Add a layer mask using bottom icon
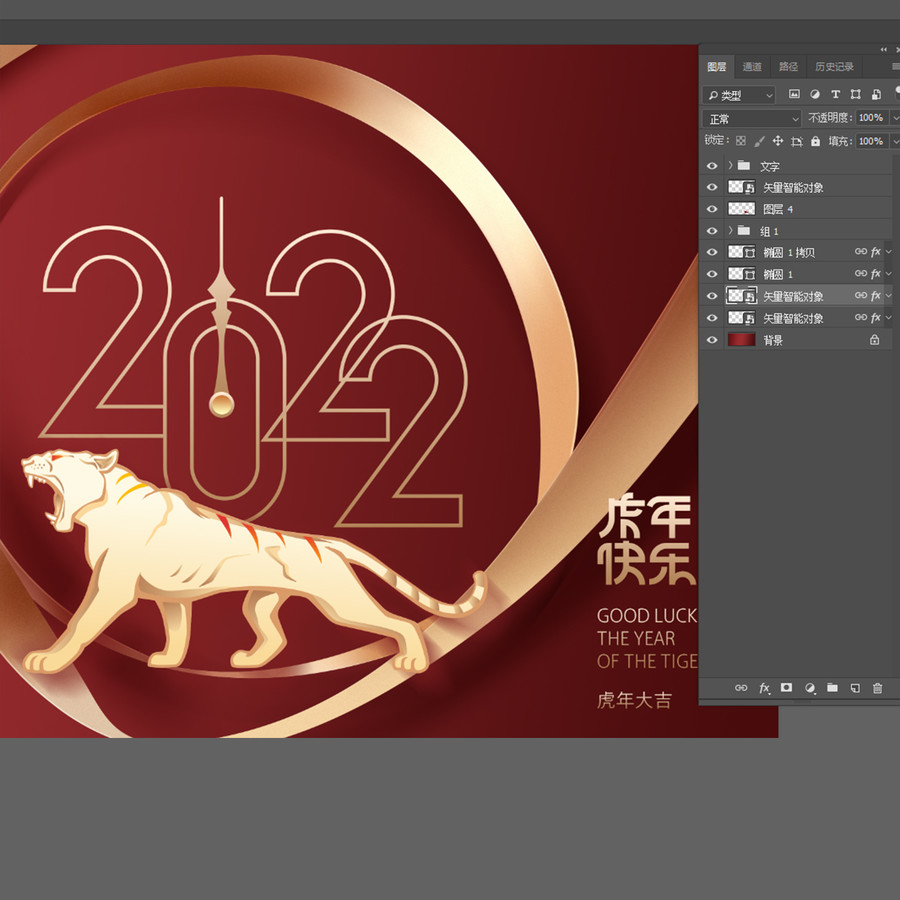The height and width of the screenshot is (900, 900). point(786,688)
